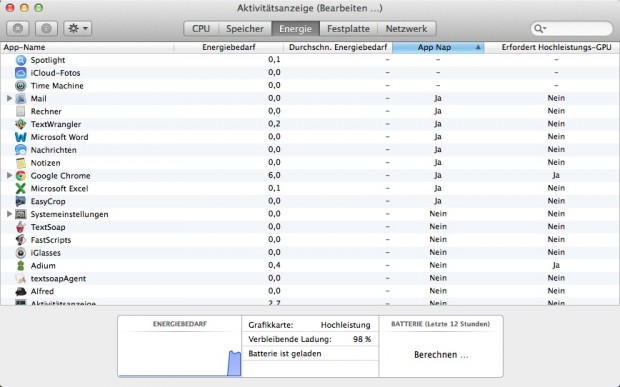Sort by Erfordert Hochleistungs-GPU column
620x387 pixels.
(x=552, y=47)
